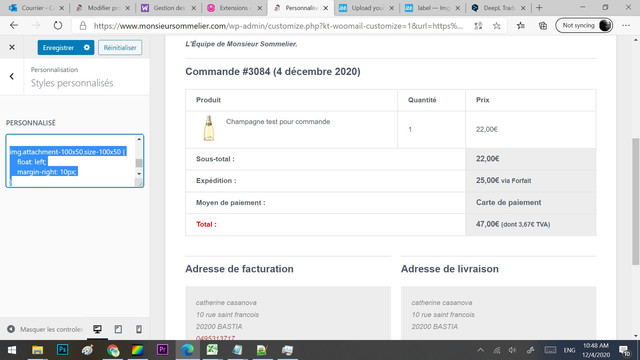Click Carte de paiement text
This screenshot has width=640, height=360.
tap(509, 202)
